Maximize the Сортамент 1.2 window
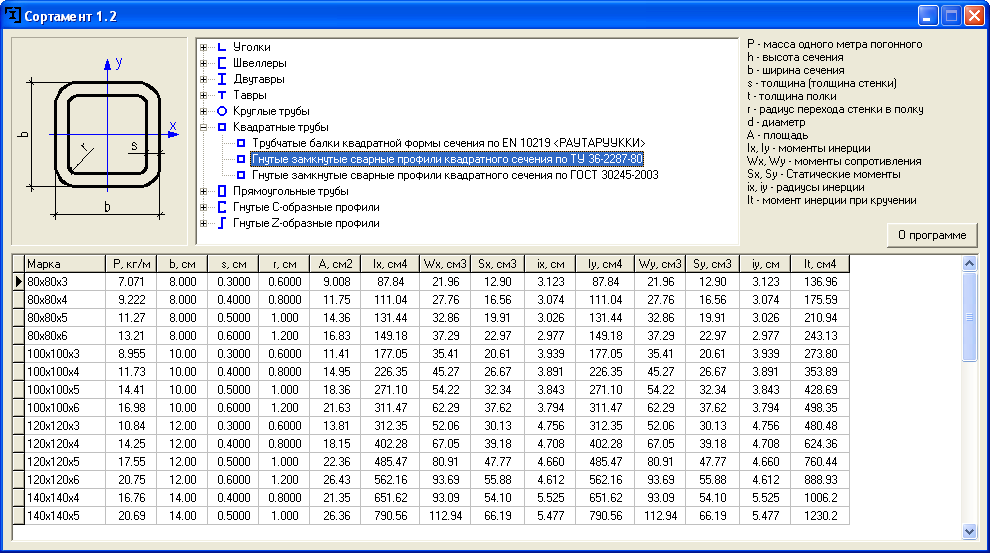Image resolution: width=990 pixels, height=553 pixels. click(x=951, y=15)
